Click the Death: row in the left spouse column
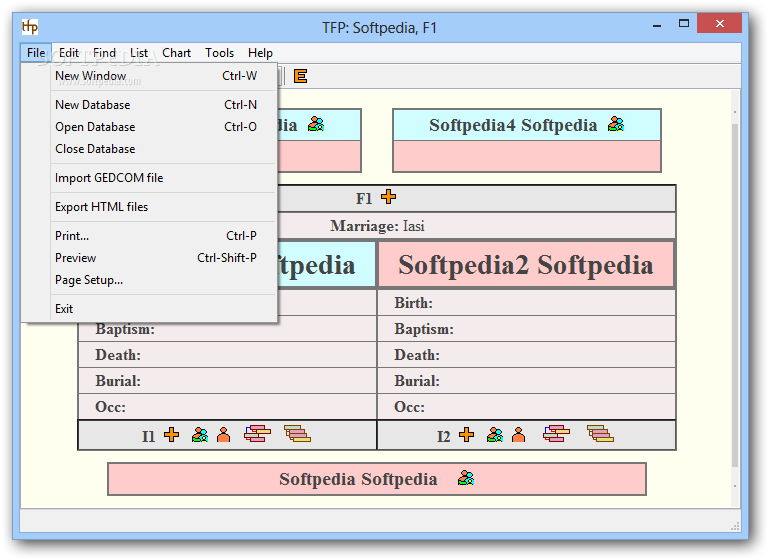Image resolution: width=769 pixels, height=560 pixels. pos(227,355)
